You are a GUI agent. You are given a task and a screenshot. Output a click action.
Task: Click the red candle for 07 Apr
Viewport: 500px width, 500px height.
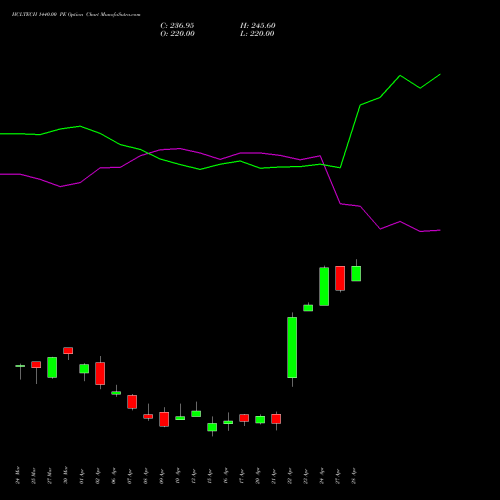(x=132, y=402)
